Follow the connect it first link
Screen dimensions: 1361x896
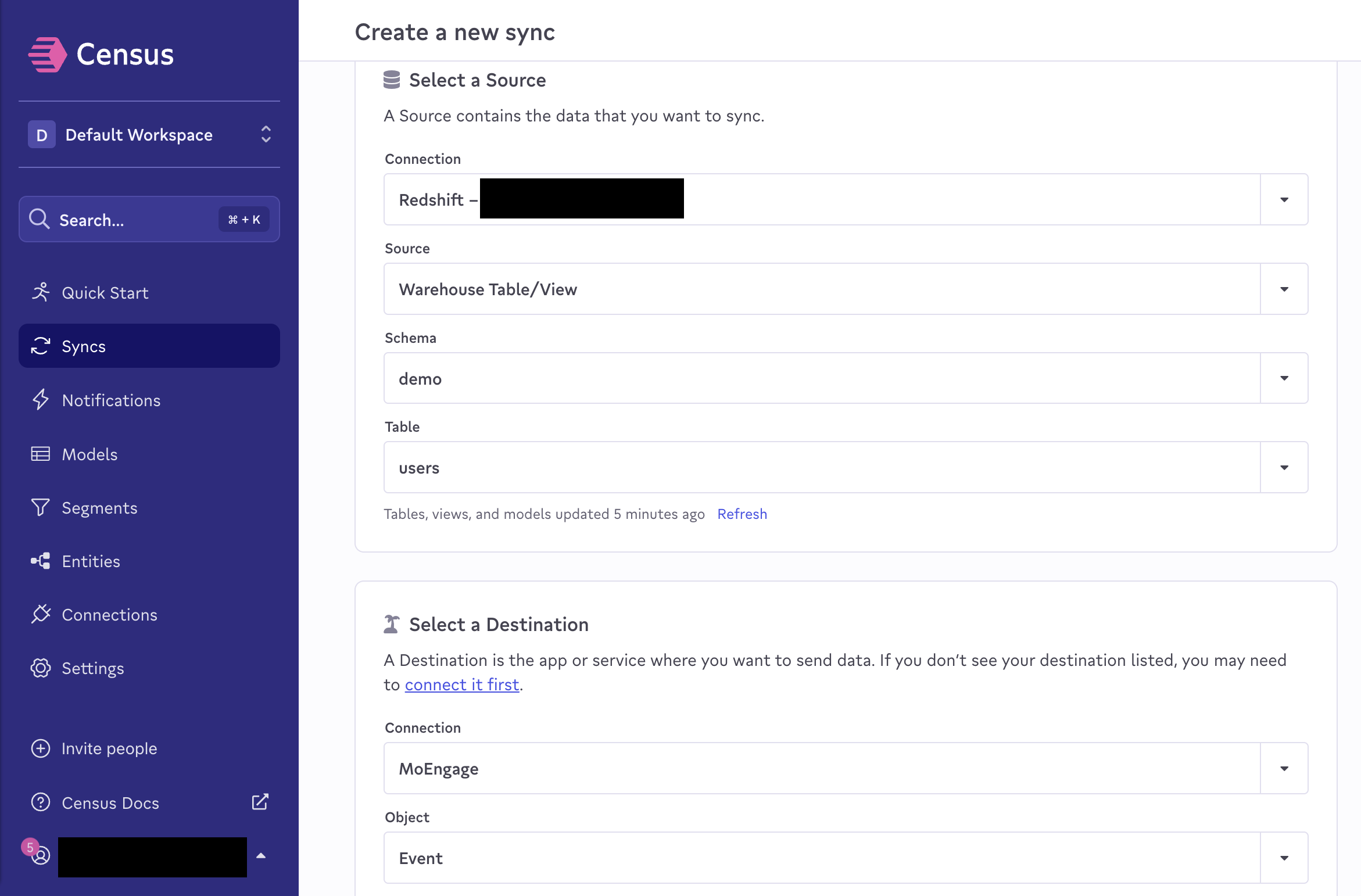coord(462,684)
